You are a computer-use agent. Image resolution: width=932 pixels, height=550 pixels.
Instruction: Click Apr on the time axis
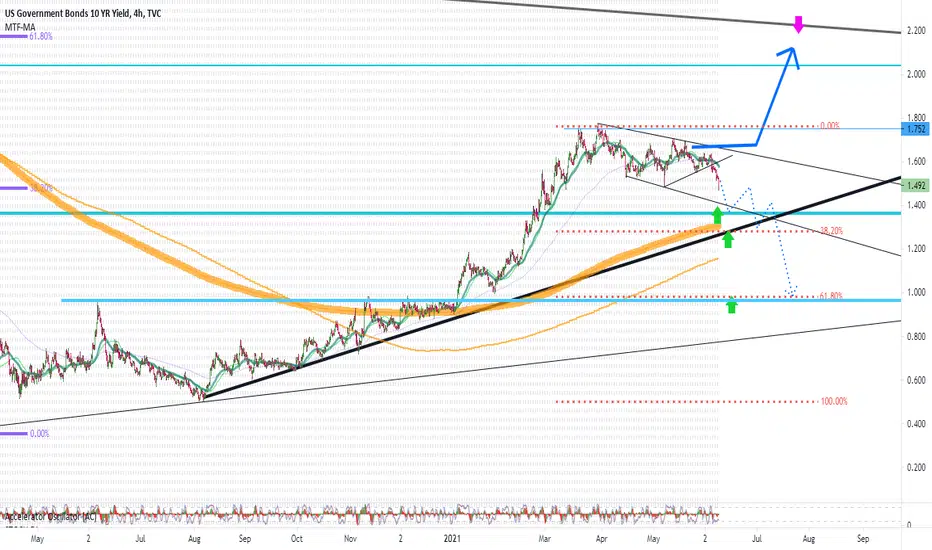pos(602,539)
